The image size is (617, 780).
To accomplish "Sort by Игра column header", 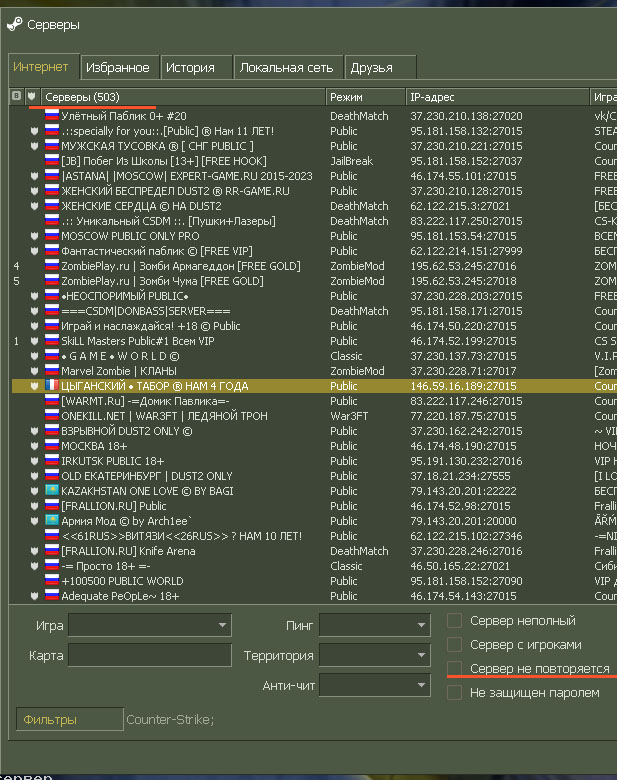I will (x=604, y=97).
